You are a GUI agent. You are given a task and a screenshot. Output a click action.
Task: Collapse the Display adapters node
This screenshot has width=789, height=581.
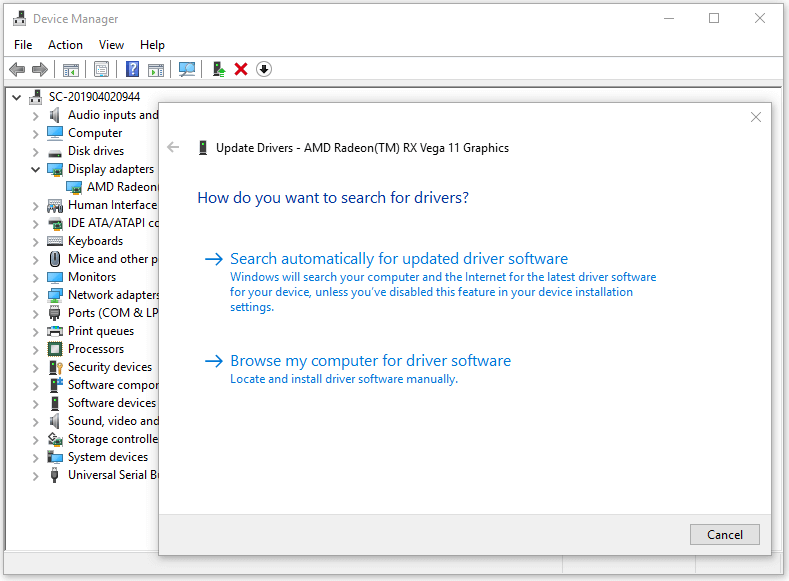click(x=35, y=169)
